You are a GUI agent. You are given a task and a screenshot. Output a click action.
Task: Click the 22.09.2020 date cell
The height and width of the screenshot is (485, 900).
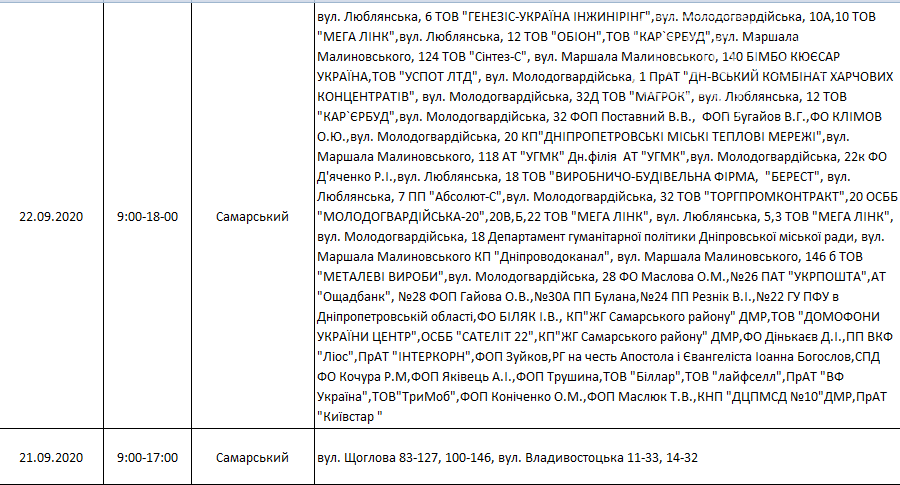[52, 216]
